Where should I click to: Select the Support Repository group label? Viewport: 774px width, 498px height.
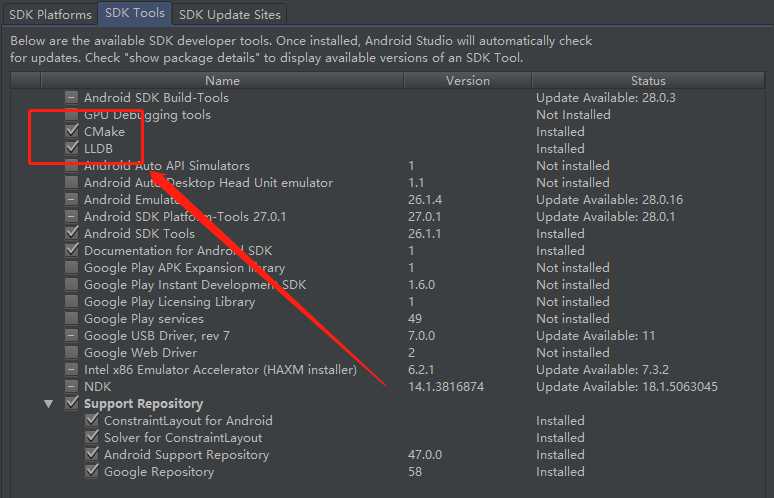pos(143,404)
